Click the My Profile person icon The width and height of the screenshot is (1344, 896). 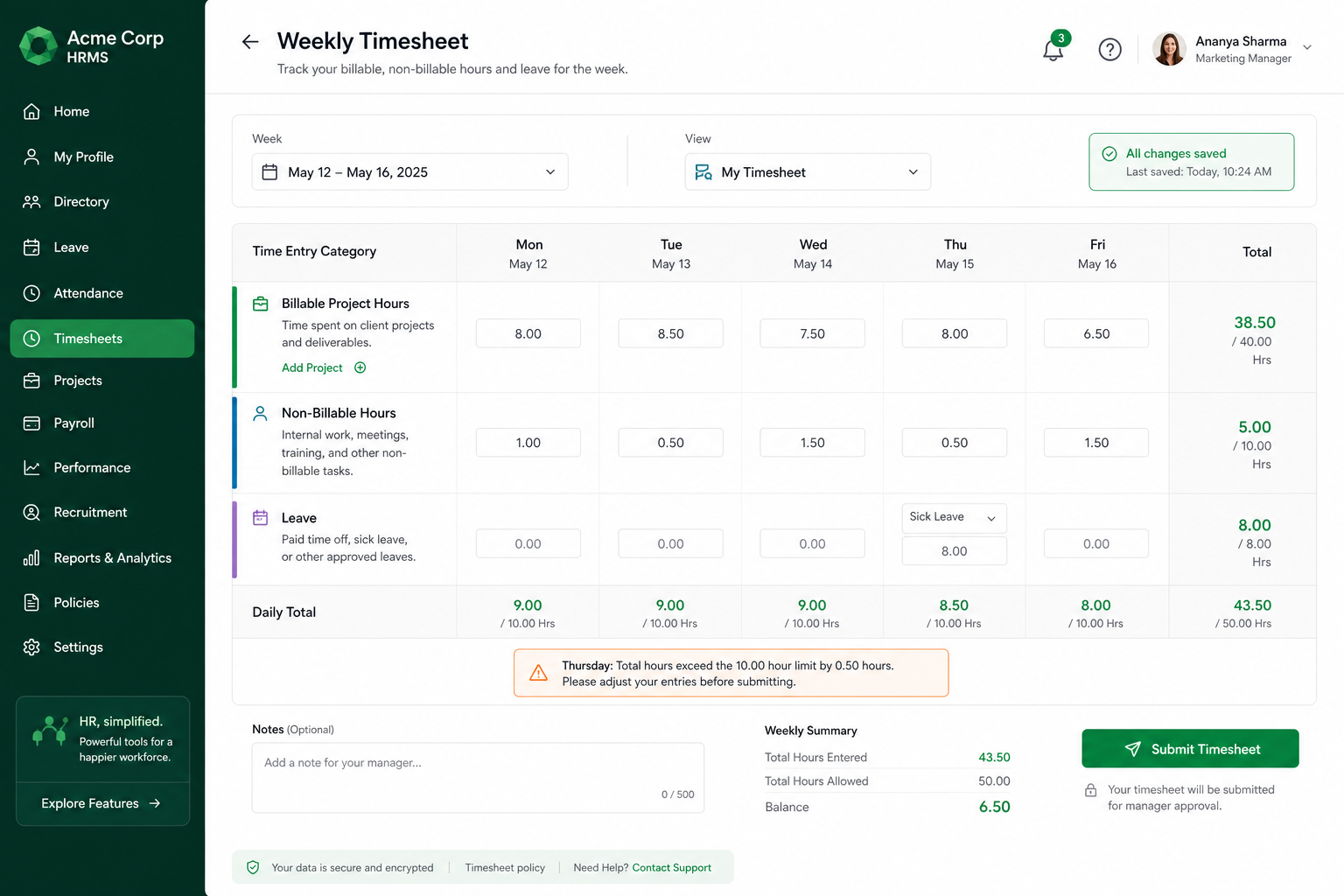31,157
